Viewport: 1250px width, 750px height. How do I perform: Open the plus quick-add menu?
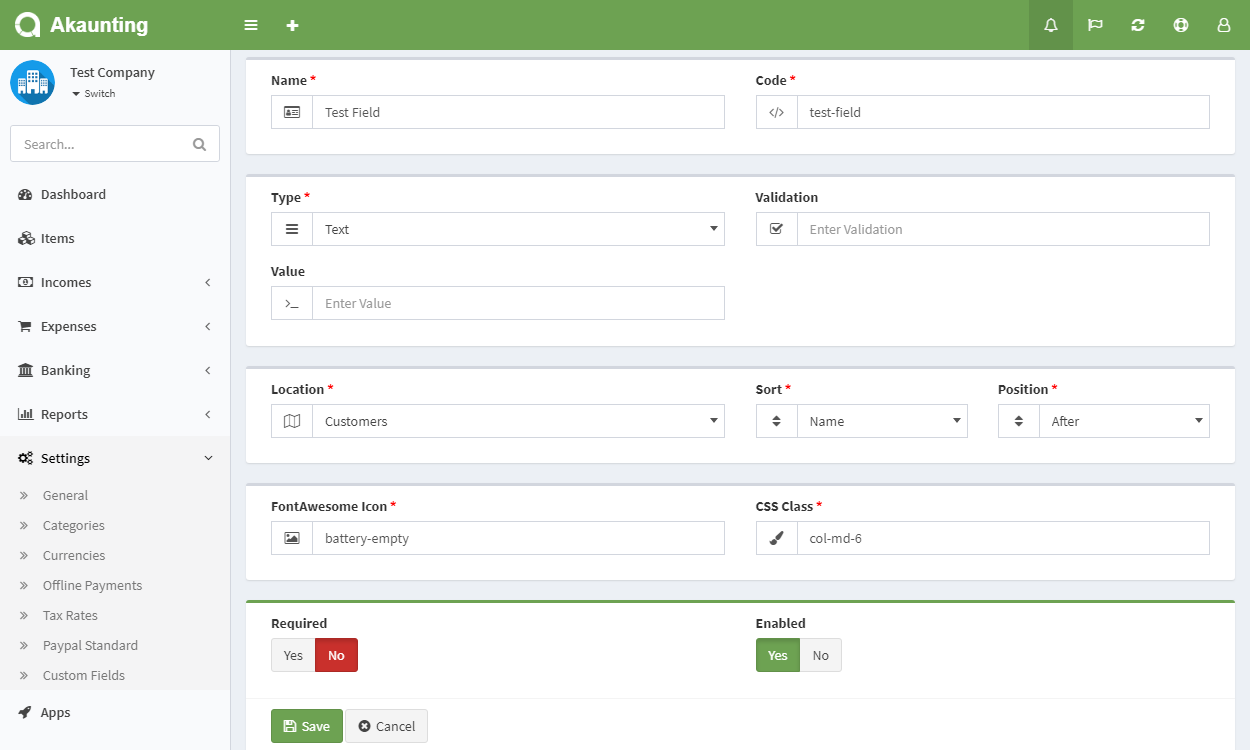(292, 25)
